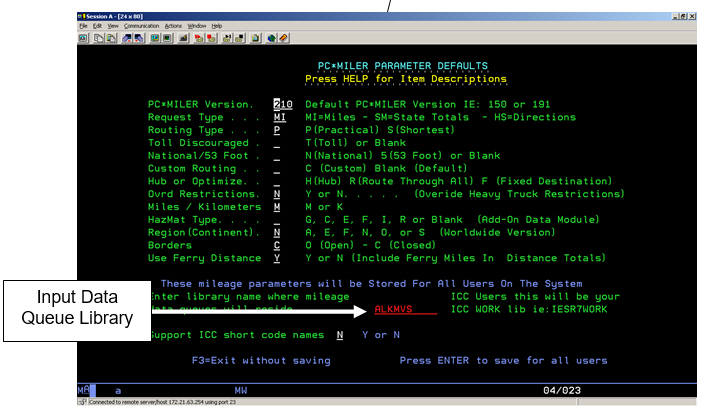The width and height of the screenshot is (714, 412).
Task: Click the Session A title bar text
Action: coord(115,16)
